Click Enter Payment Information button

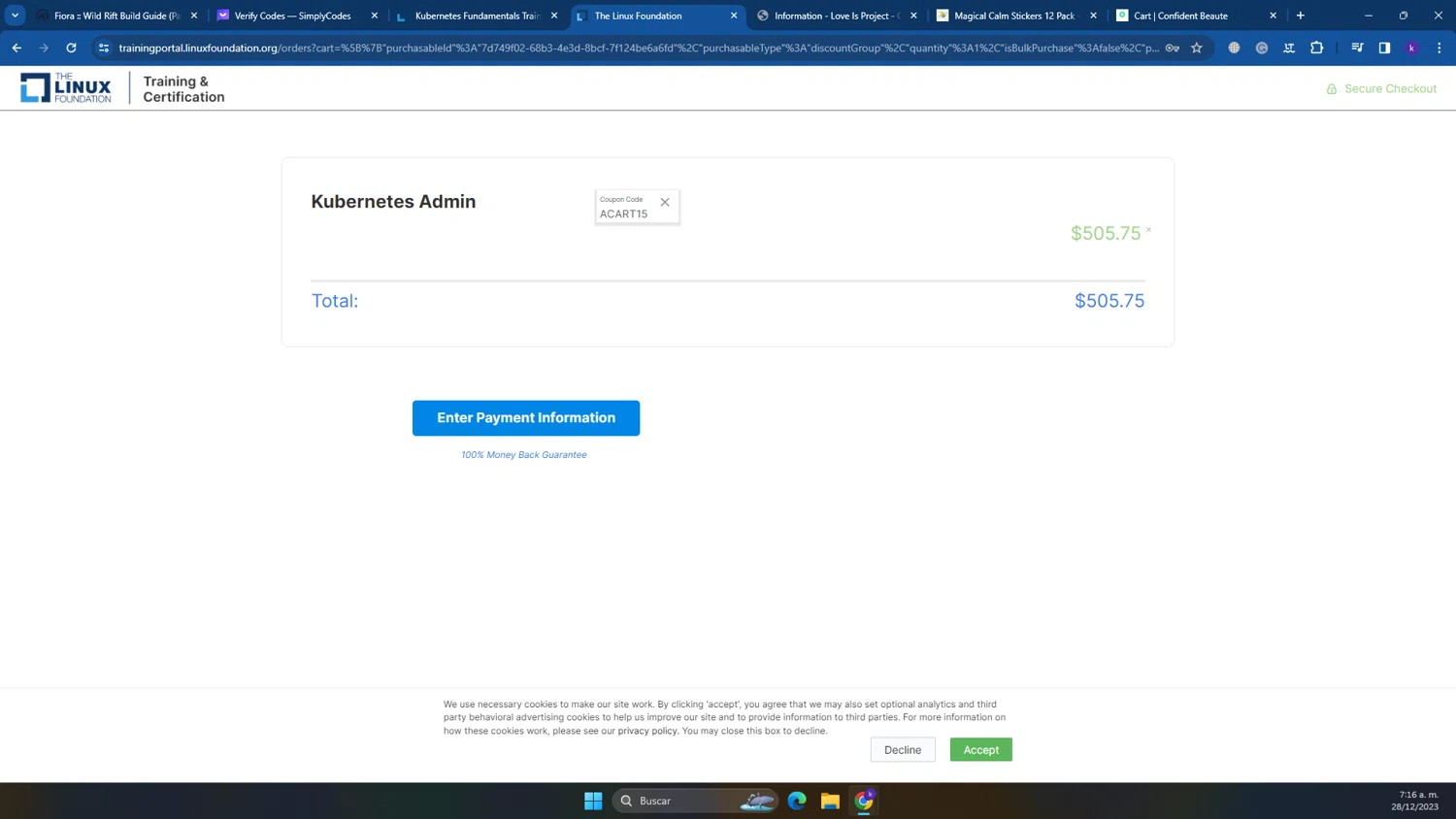[x=526, y=418]
